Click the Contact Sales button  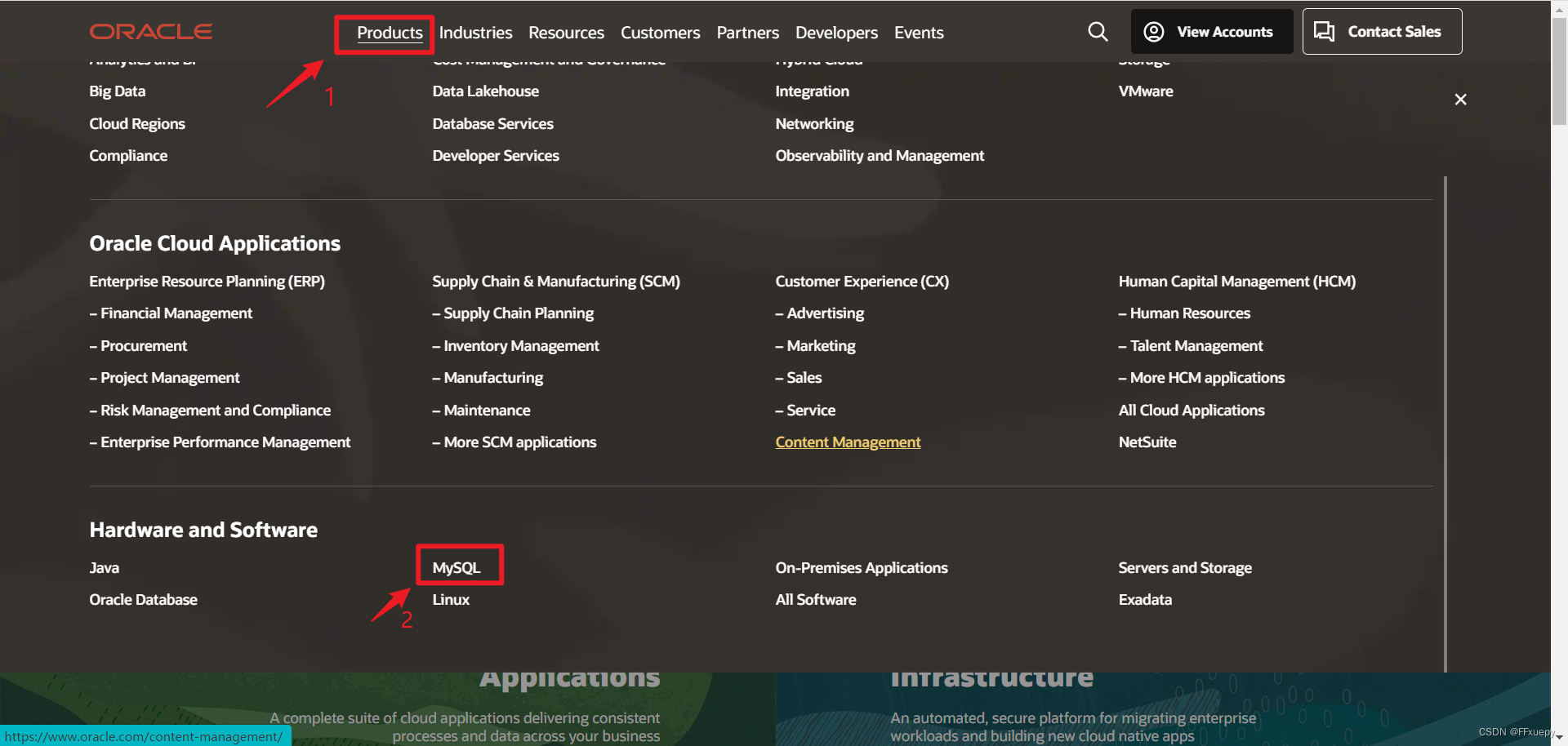[x=1382, y=32]
